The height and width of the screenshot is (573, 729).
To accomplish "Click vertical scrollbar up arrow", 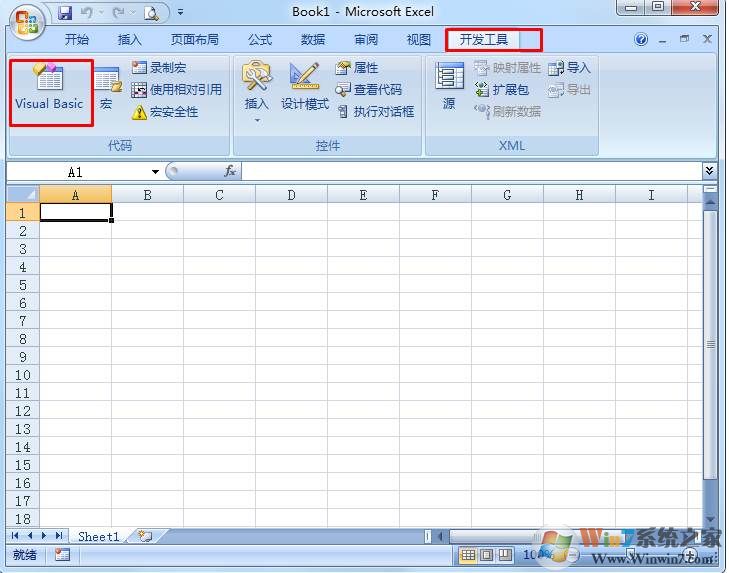I will 710,203.
